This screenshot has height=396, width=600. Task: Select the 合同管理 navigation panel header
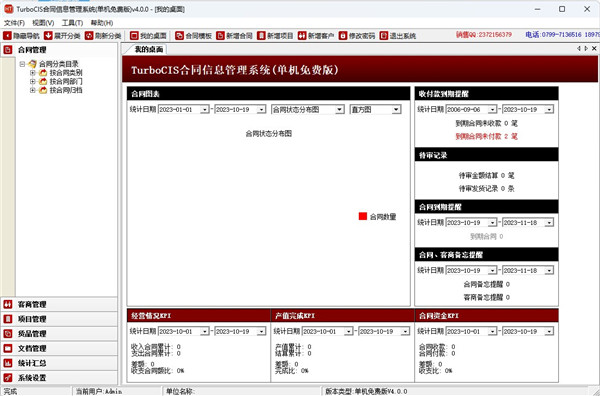pos(59,50)
